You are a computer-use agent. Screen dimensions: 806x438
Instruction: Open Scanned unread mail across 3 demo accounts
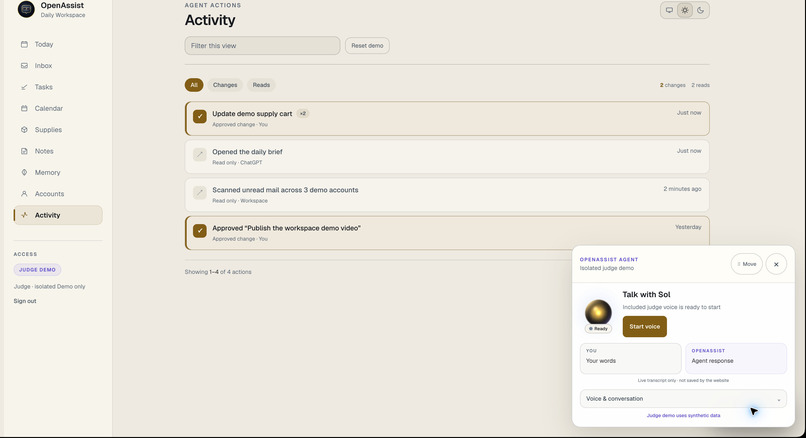coord(447,195)
